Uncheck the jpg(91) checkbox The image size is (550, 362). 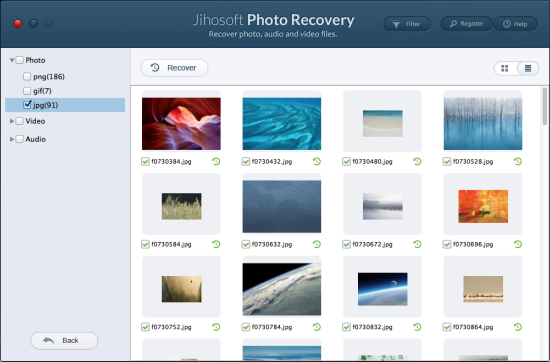coord(27,105)
